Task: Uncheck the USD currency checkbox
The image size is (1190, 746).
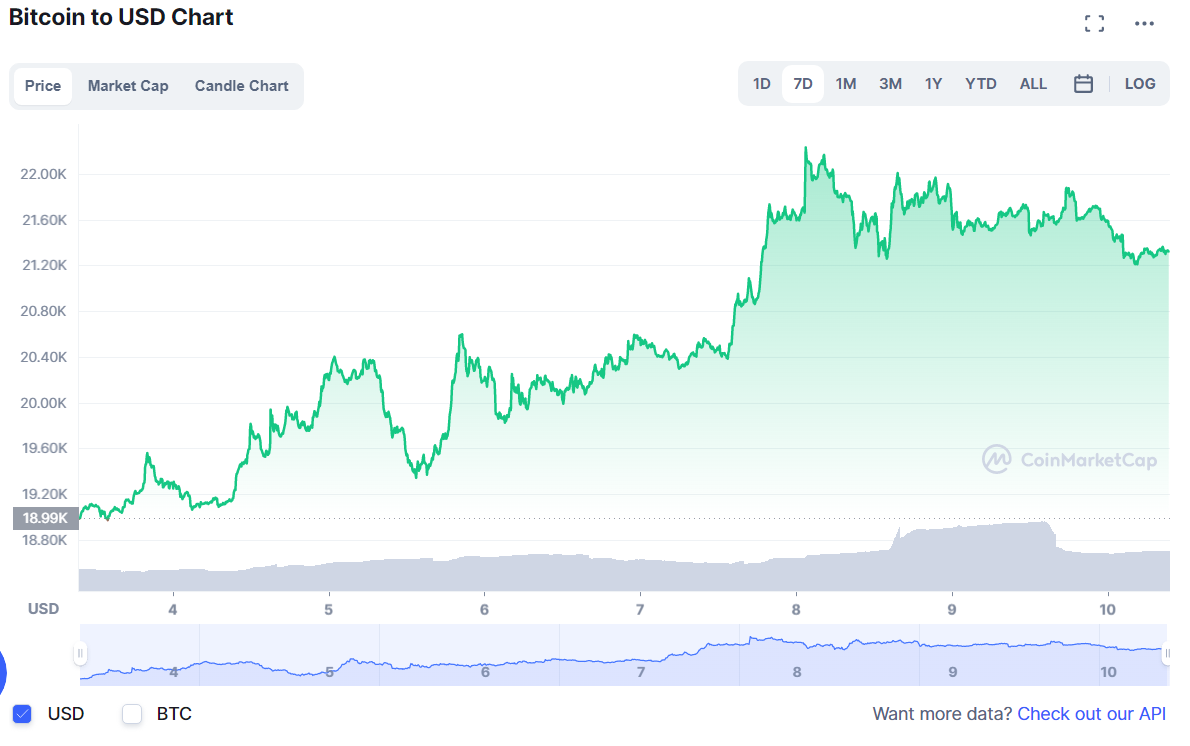Action: pyautogui.click(x=22, y=714)
